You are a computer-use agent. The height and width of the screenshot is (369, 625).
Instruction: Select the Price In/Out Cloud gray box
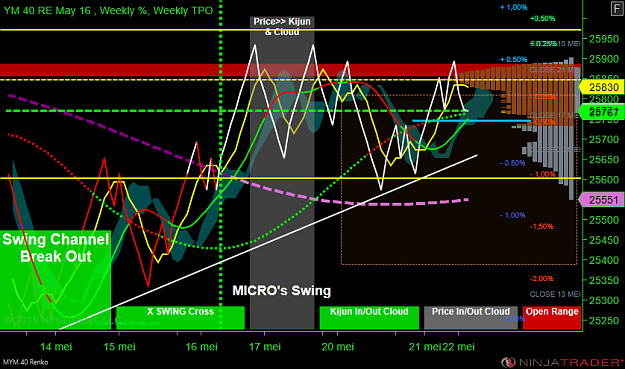pyautogui.click(x=471, y=318)
